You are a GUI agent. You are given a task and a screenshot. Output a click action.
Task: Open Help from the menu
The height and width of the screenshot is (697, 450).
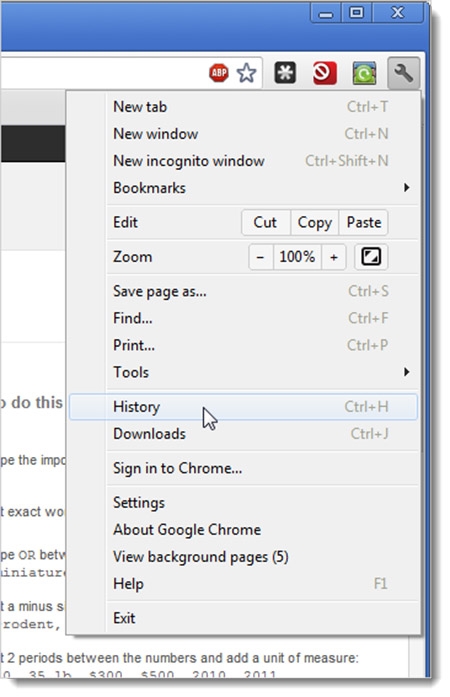click(x=244, y=584)
